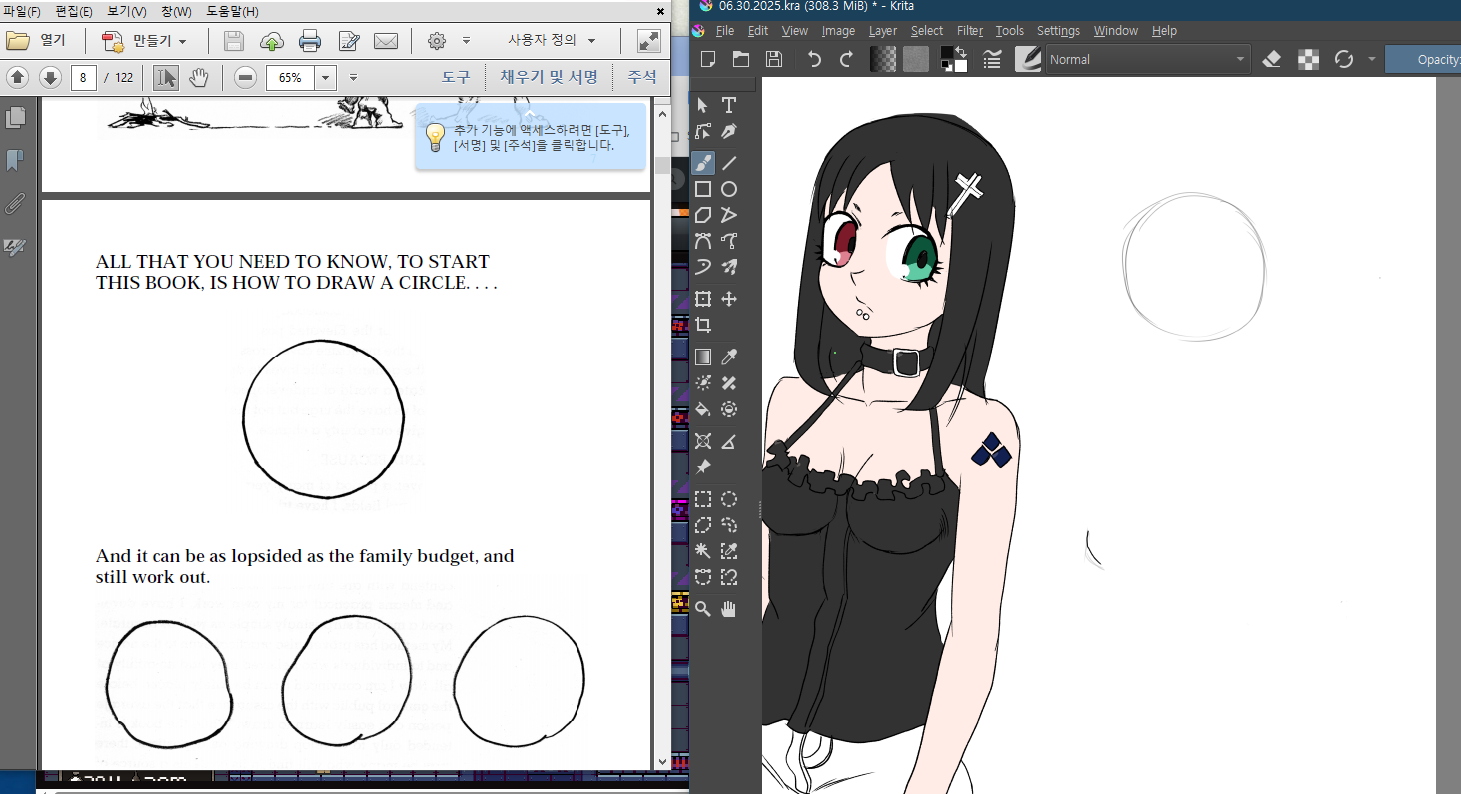Select the Zoom magnifier tool in Krita
This screenshot has height=794, width=1461.
[703, 609]
